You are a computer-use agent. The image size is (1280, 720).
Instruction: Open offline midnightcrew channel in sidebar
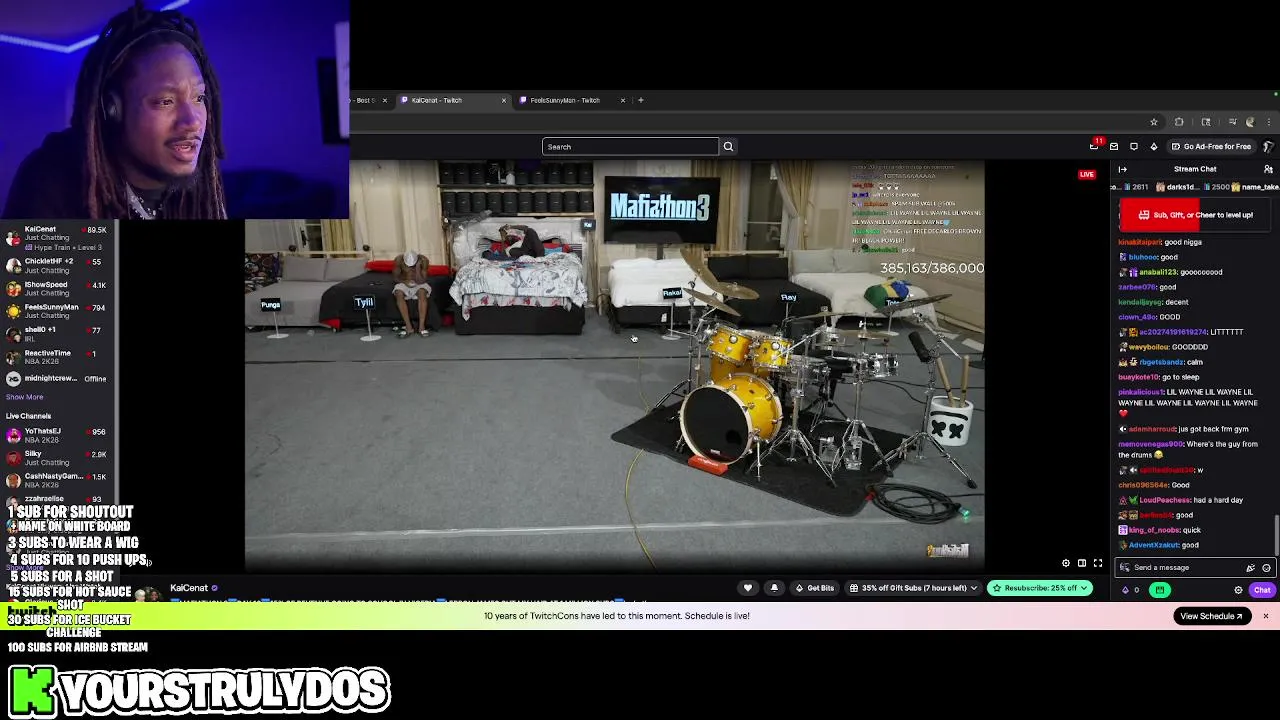(56, 379)
